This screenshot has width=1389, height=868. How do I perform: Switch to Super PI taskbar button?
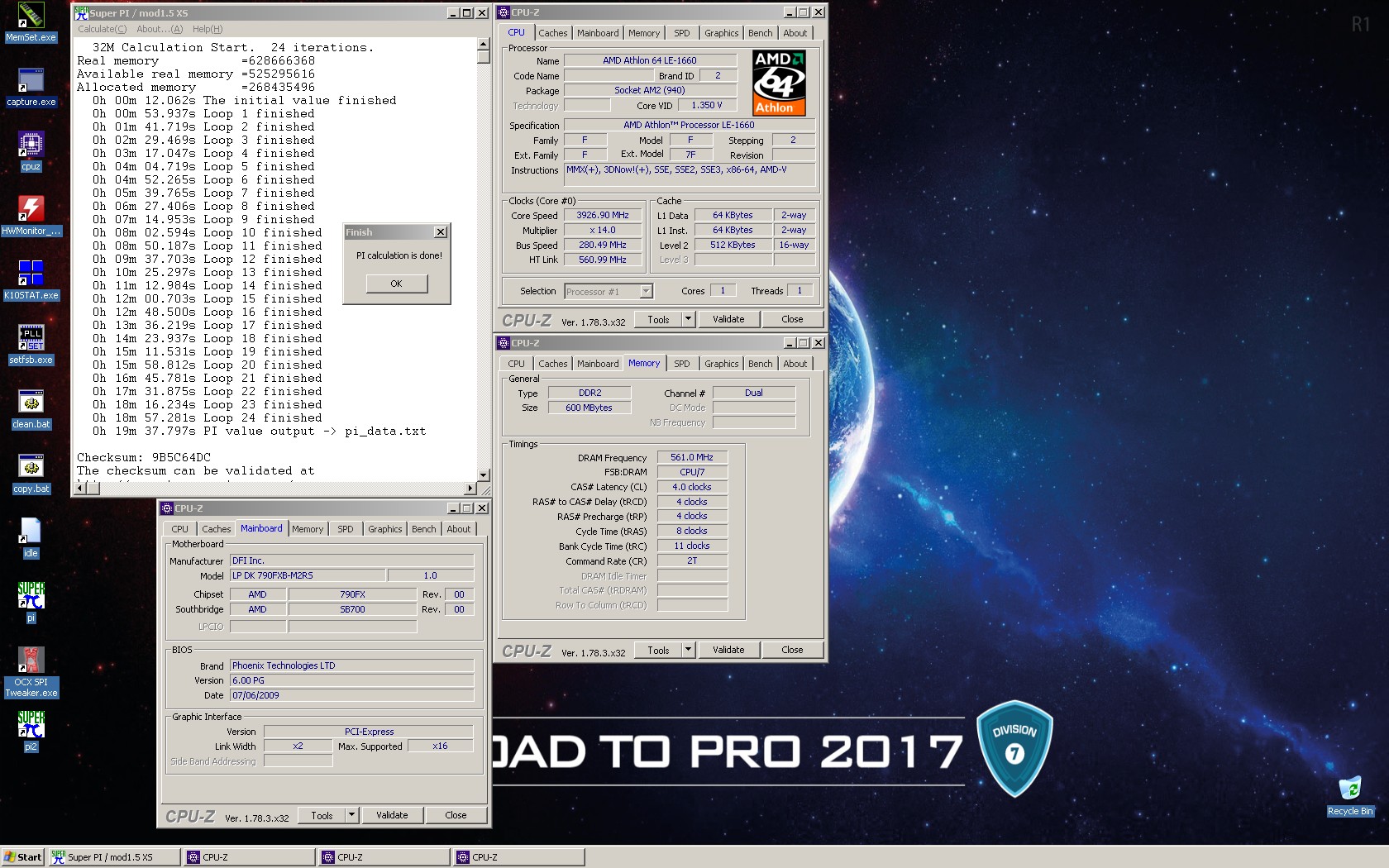(x=114, y=857)
